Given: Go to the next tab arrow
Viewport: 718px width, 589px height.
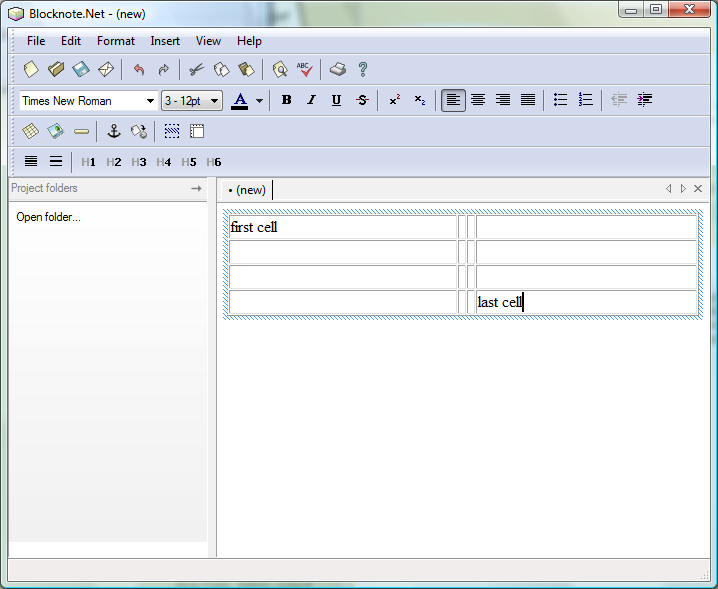Looking at the screenshot, I should 683,188.
